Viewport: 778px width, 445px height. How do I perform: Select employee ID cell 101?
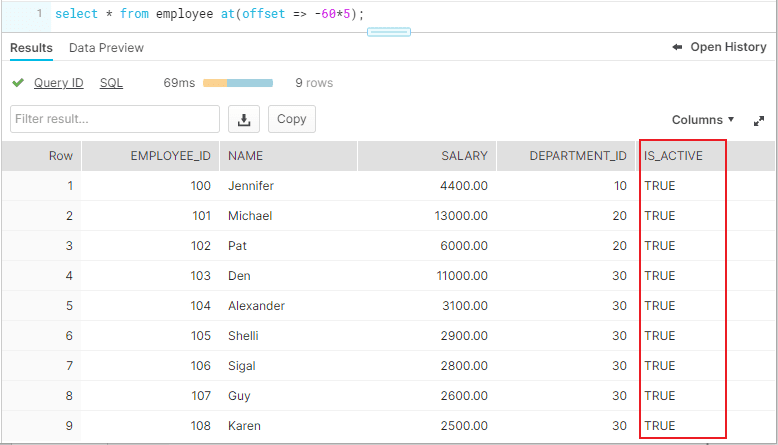[x=201, y=216]
